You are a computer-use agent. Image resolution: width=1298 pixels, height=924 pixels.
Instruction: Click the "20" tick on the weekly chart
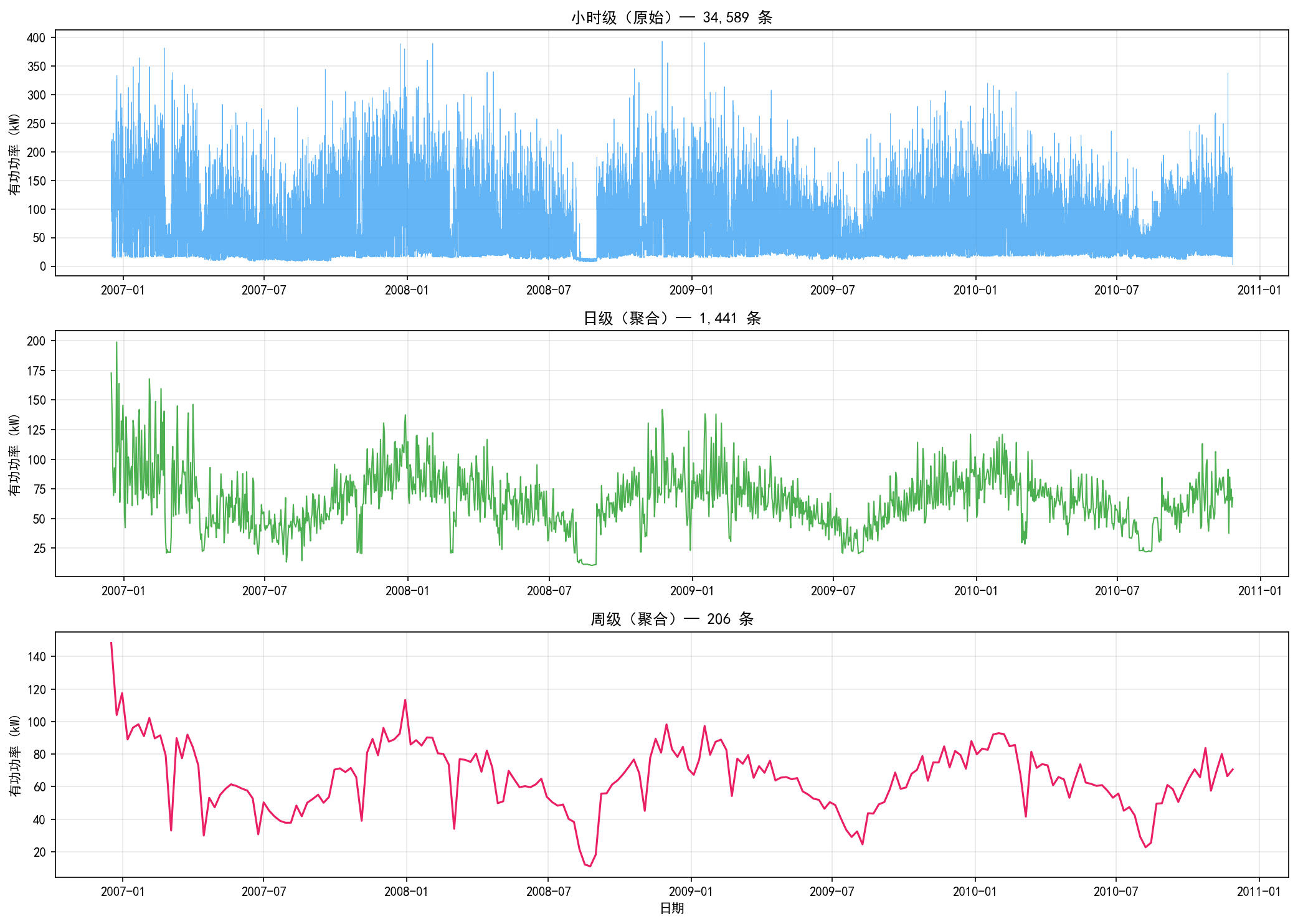(40, 852)
